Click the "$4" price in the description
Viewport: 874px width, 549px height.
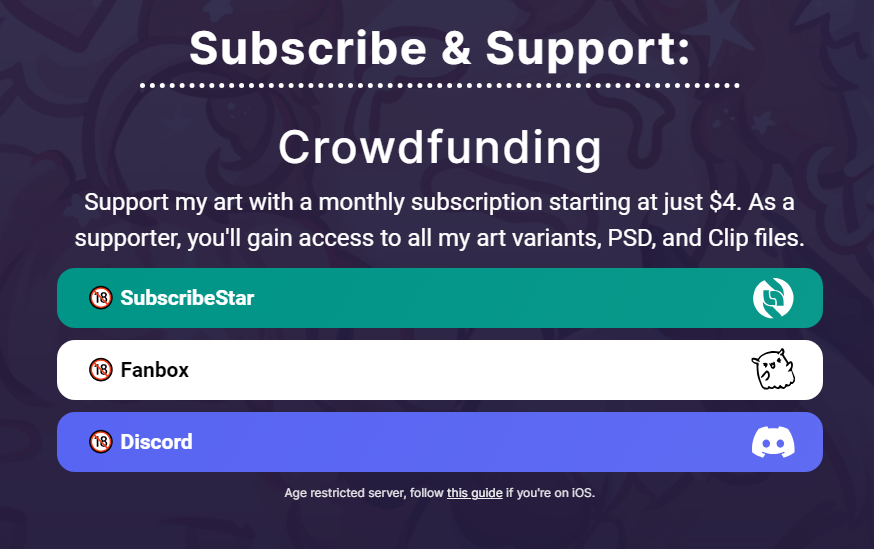pos(725,202)
